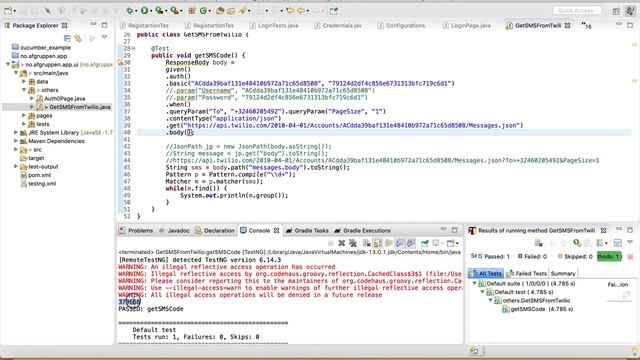Click the New wizard toolbar icon

pos(8,11)
